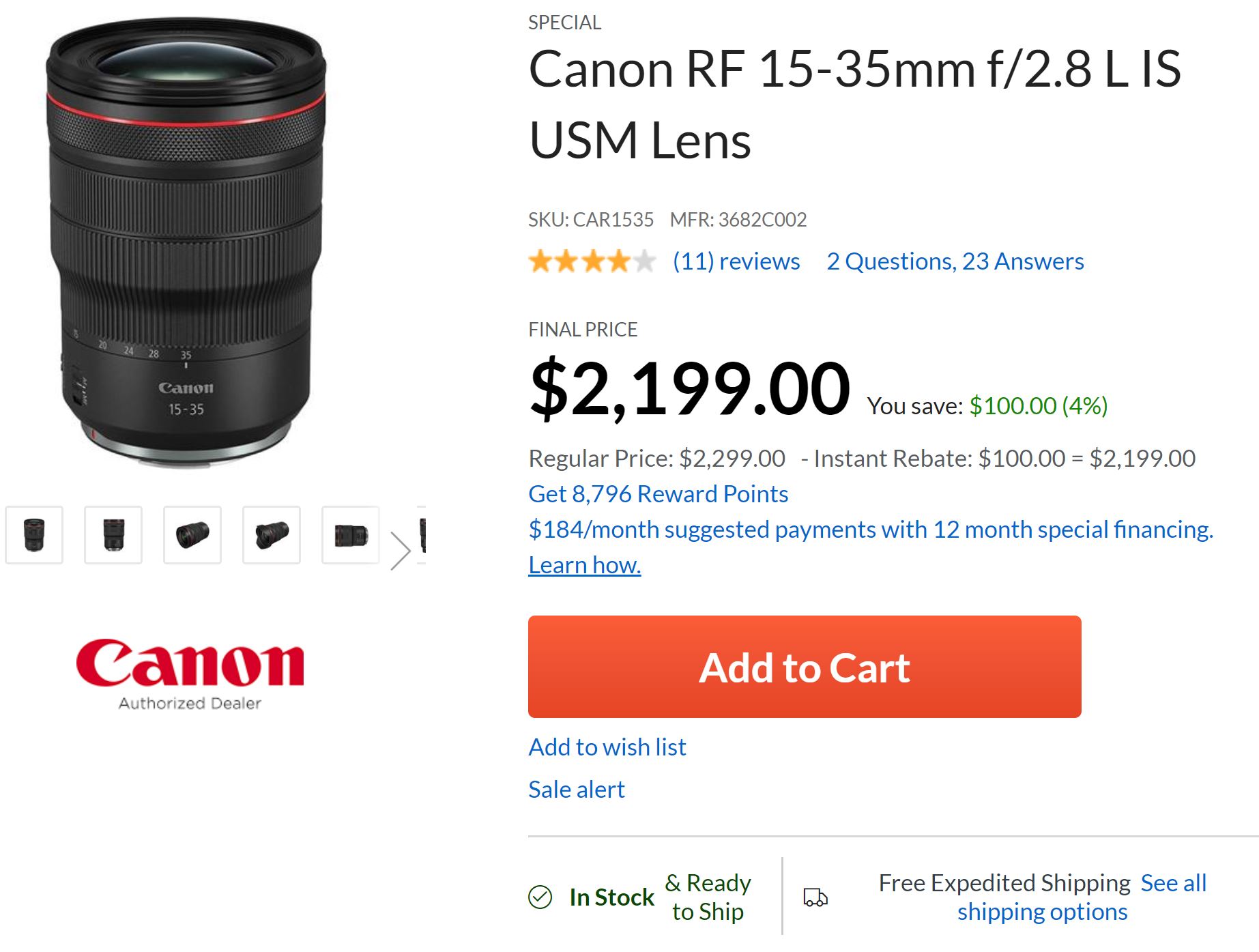
Task: Select the thumbnail of lens with hood attached
Action: point(272,535)
